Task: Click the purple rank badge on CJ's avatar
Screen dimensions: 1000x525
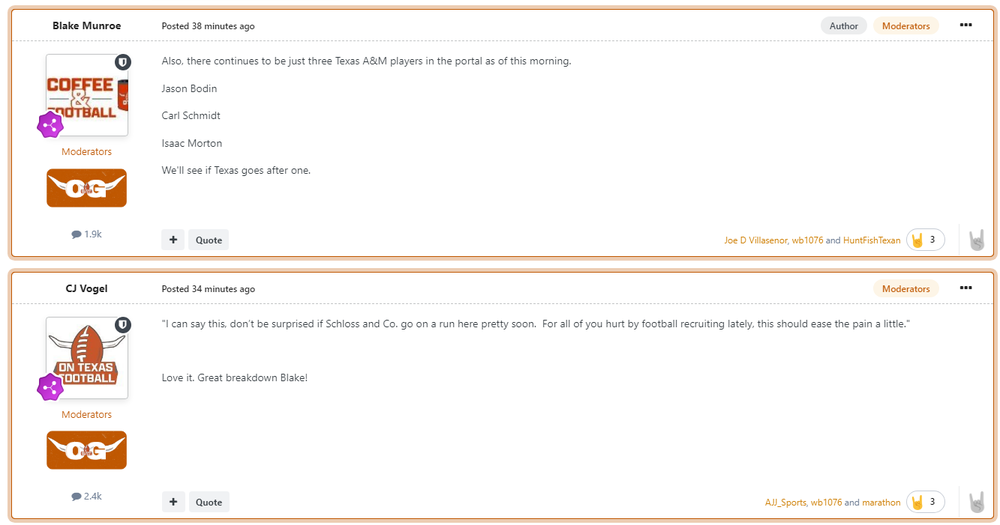Action: [x=50, y=387]
